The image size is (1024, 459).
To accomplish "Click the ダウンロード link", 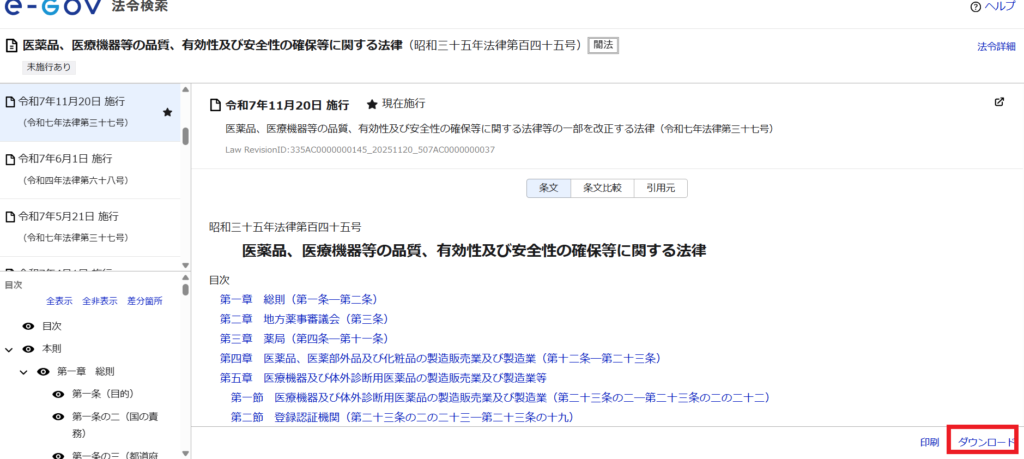I will (x=986, y=442).
